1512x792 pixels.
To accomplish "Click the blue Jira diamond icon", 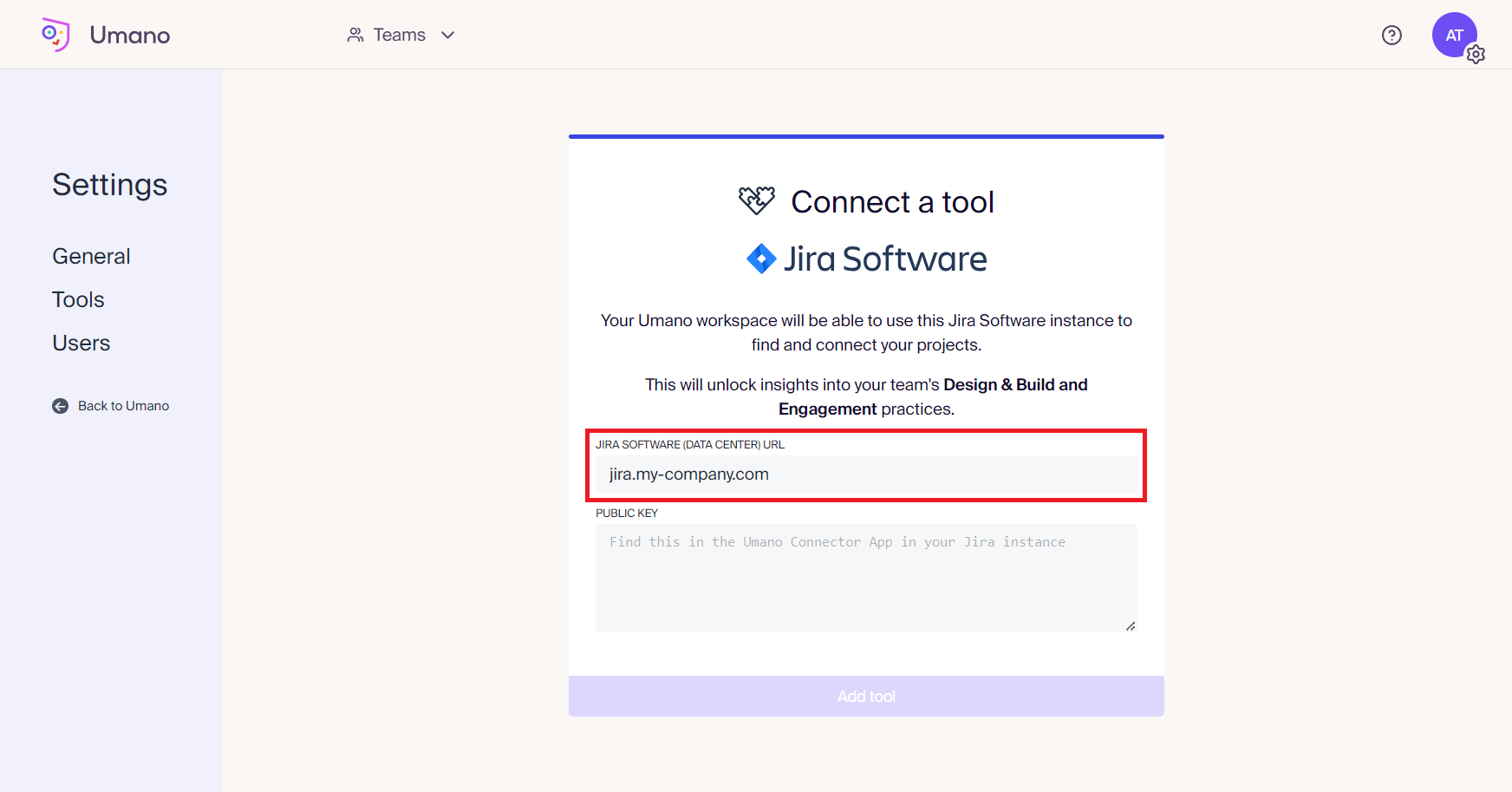I will click(x=761, y=259).
